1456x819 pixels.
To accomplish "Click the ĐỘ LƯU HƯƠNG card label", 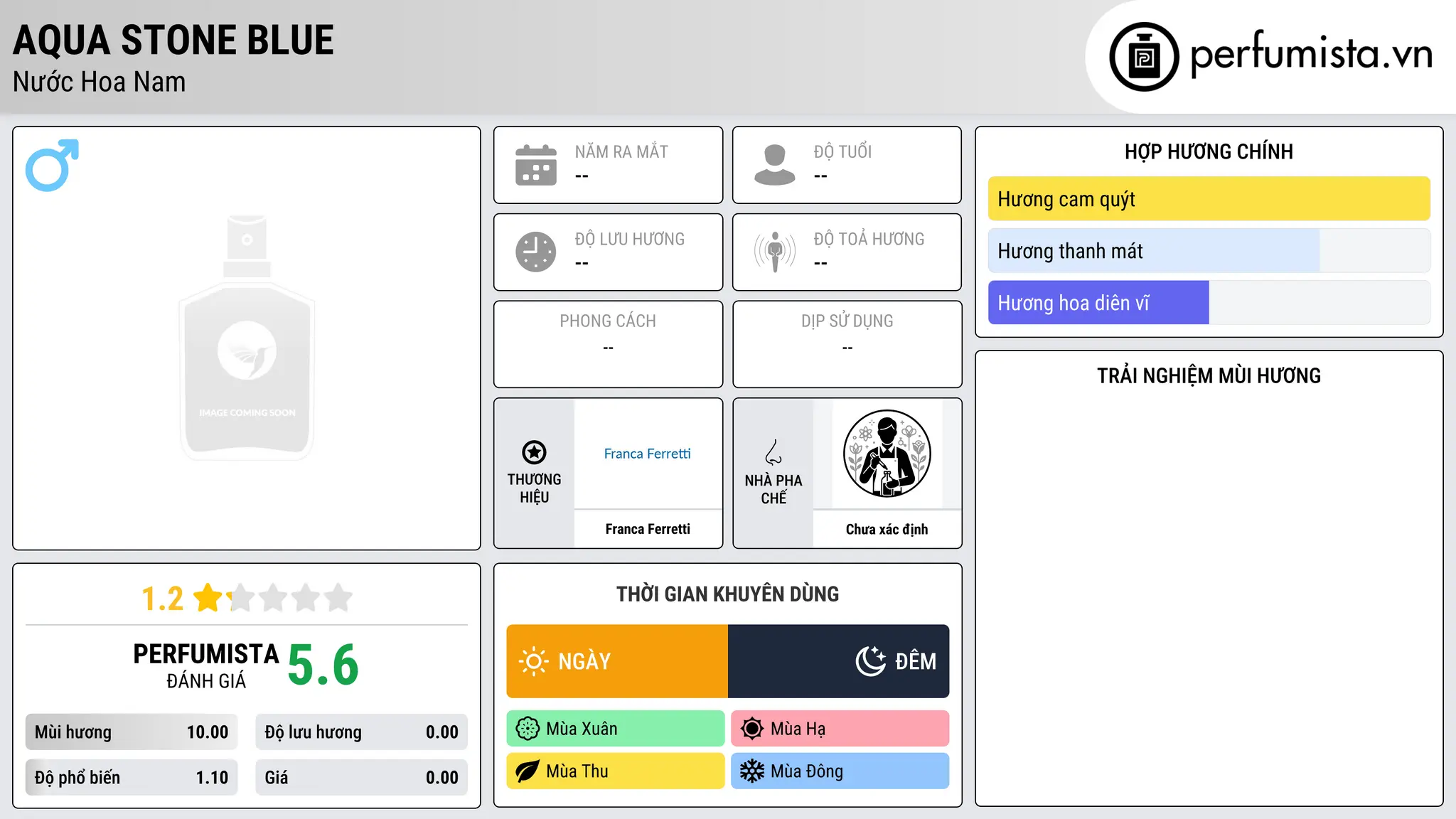I will 630,239.
